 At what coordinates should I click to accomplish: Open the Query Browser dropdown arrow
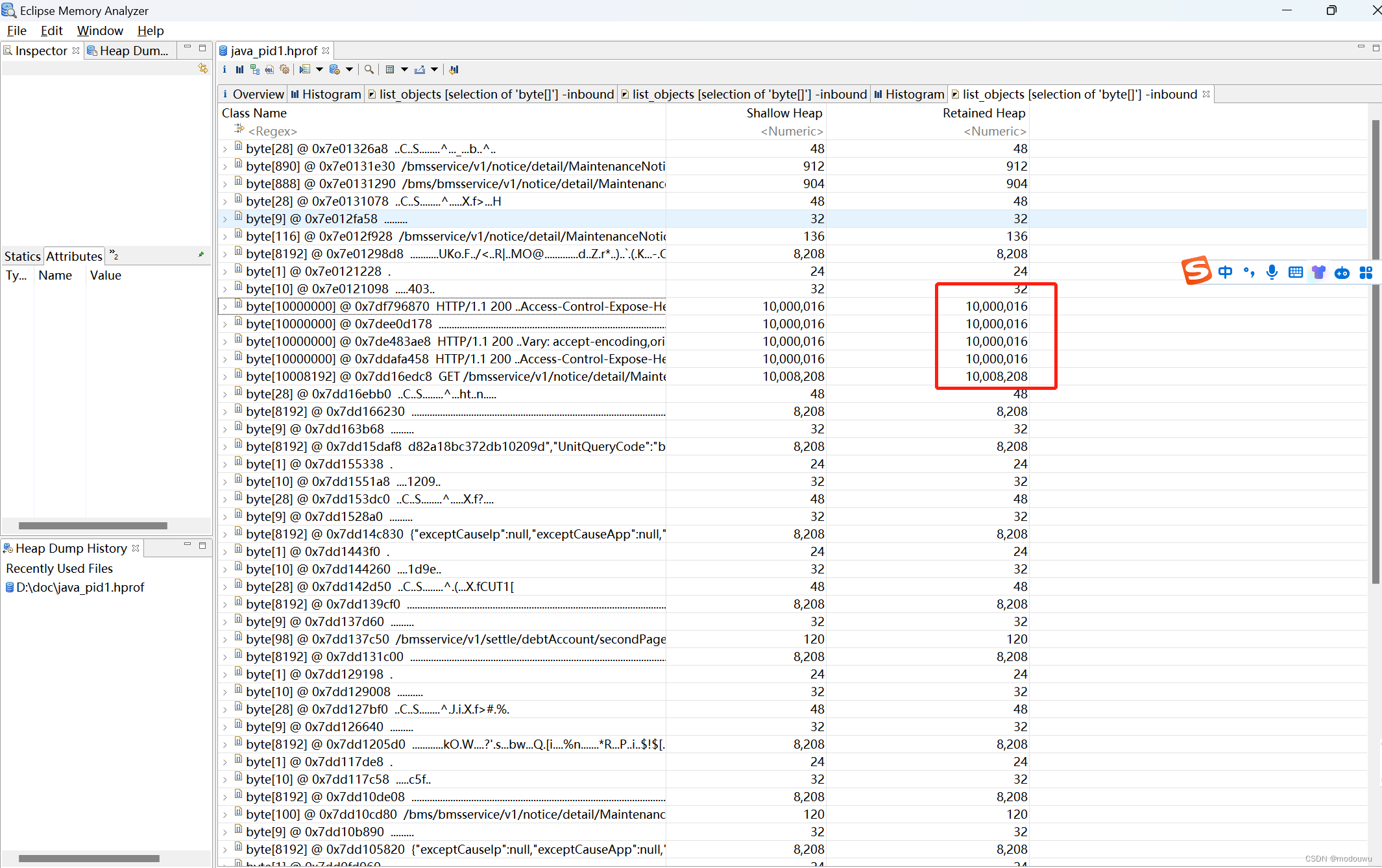point(349,69)
